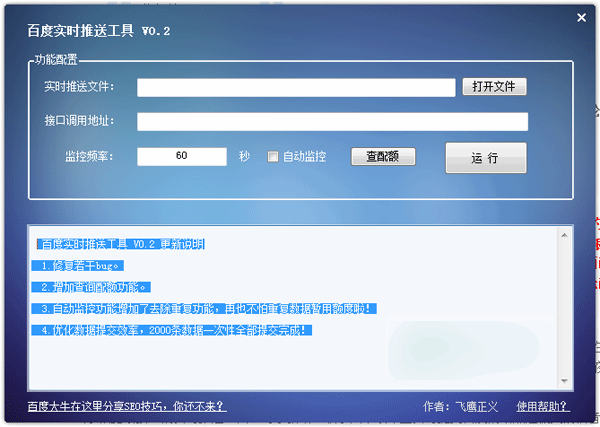600x427 pixels.
Task: Focus the 实时推送文件 input field
Action: (296, 88)
